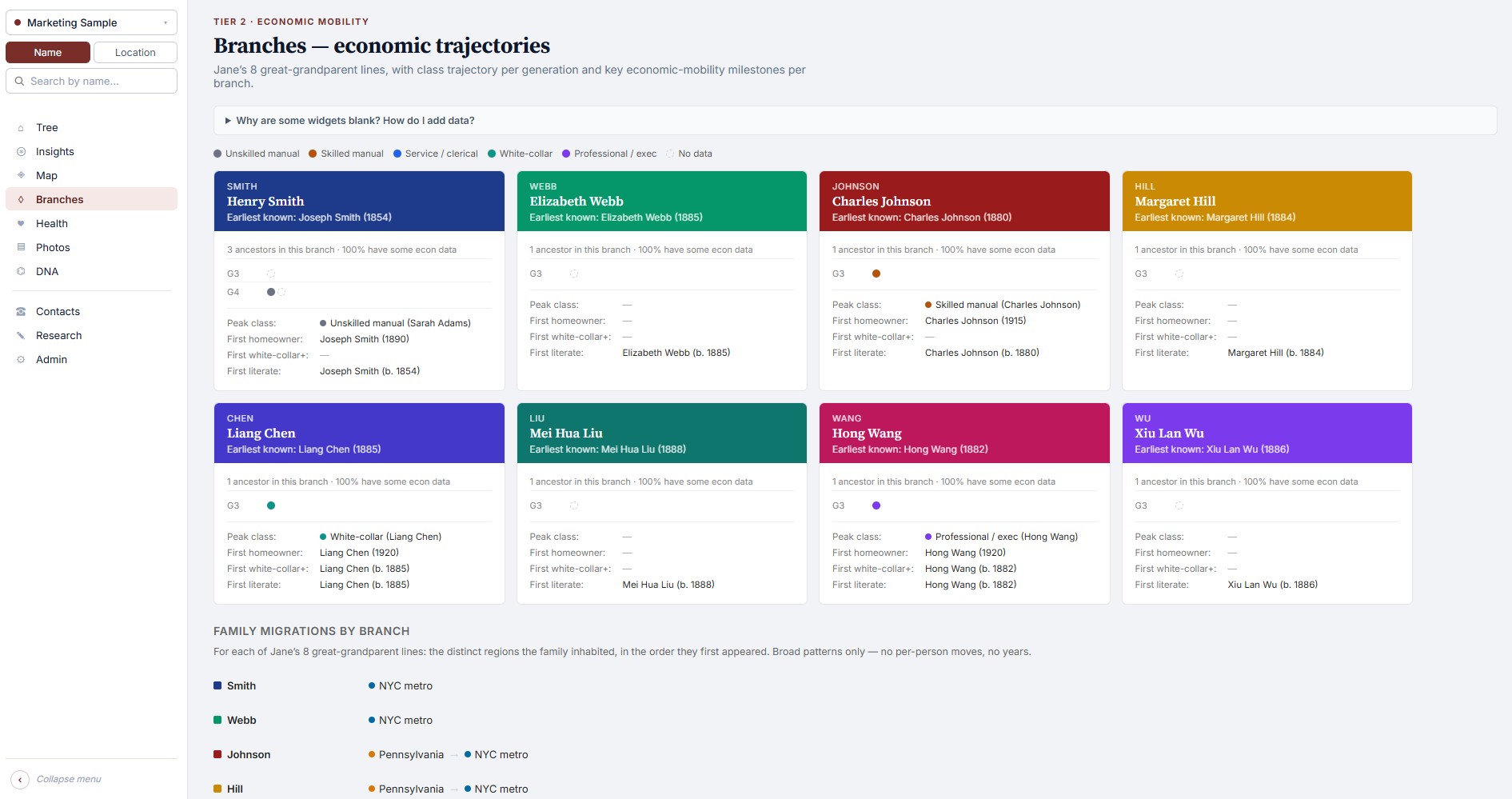Open the Research page

point(91,335)
